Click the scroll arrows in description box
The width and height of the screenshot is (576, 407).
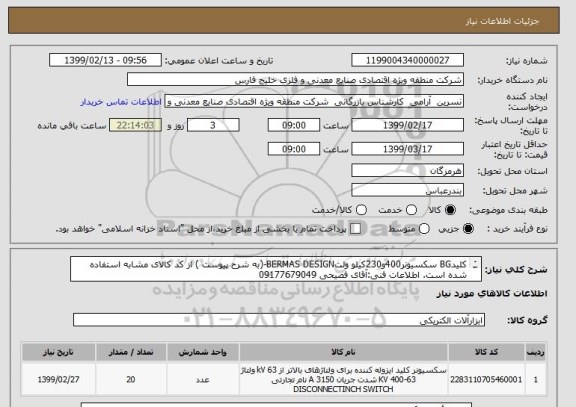tap(475, 264)
